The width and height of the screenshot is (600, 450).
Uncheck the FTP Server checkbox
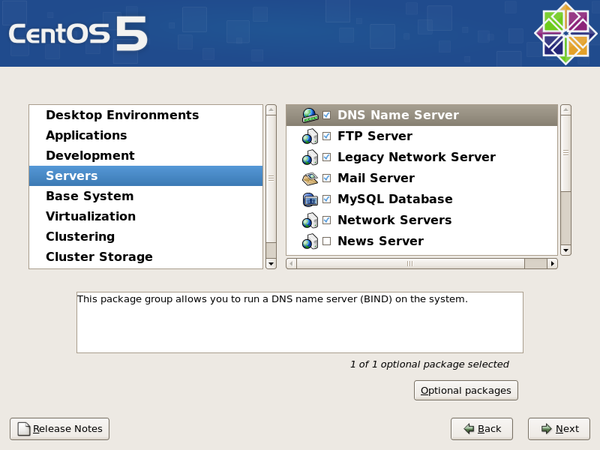[x=326, y=136]
